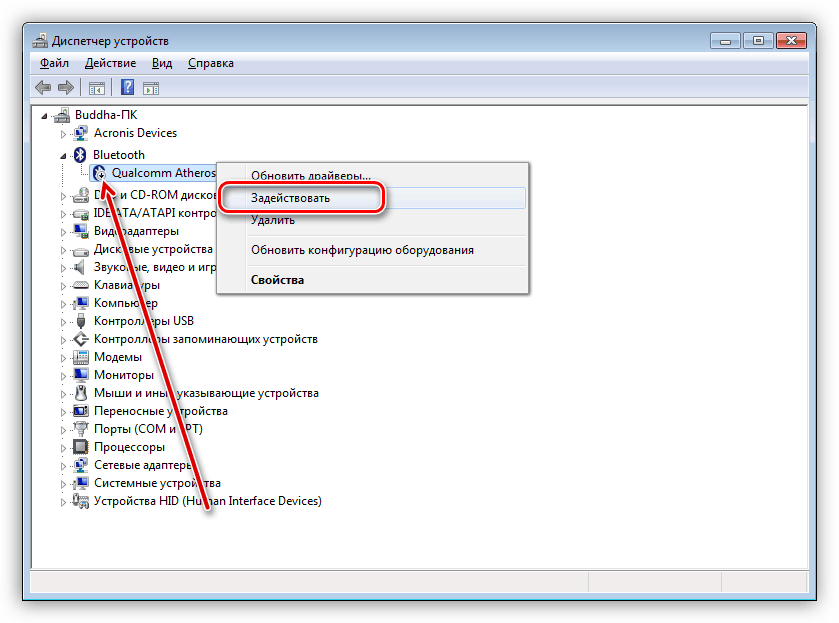
Task: Click the Мониторы icon
Action: coord(81,375)
